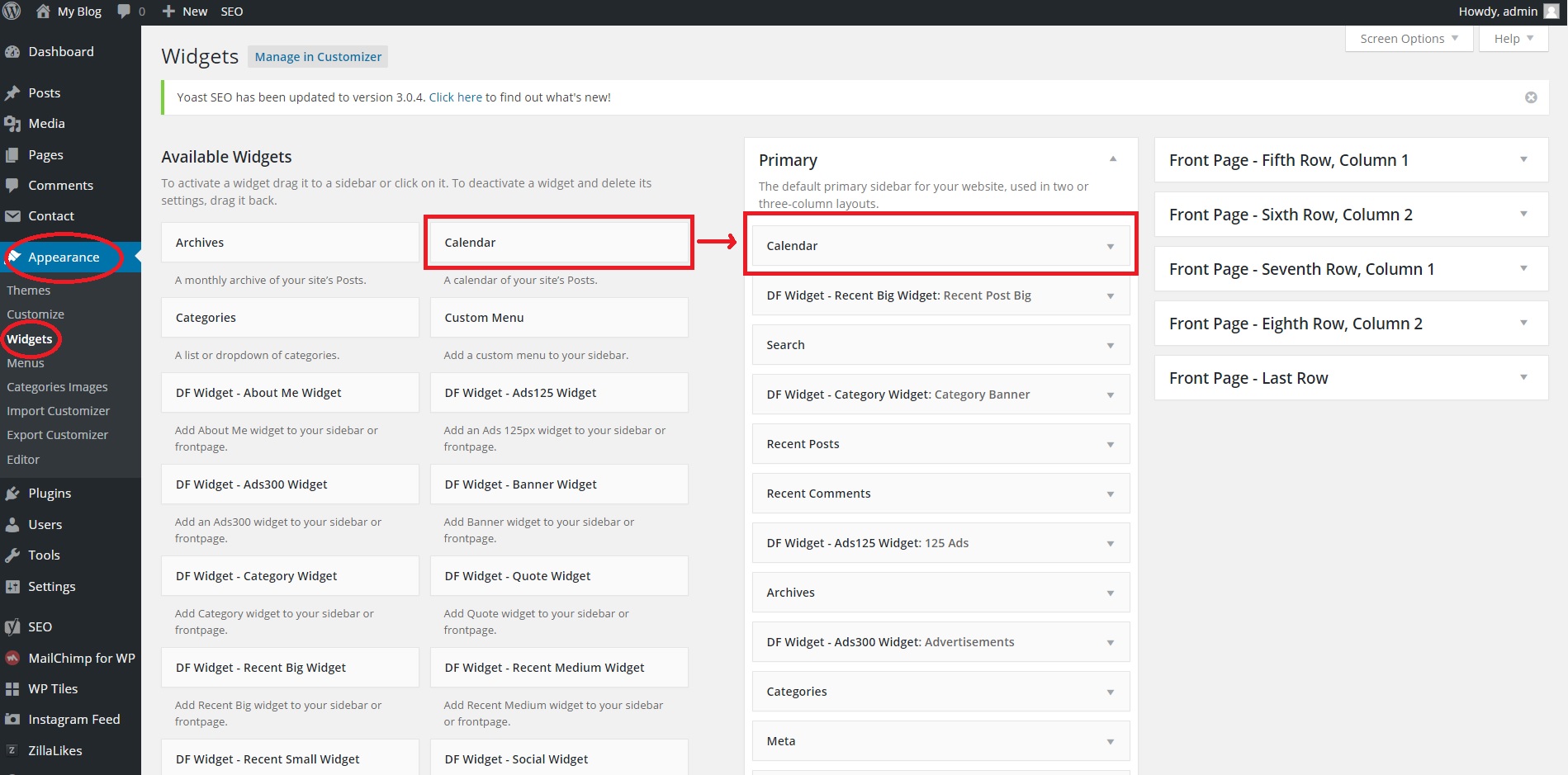This screenshot has height=775, width=1568.
Task: Open the Help tab dropdown
Action: pos(1513,39)
